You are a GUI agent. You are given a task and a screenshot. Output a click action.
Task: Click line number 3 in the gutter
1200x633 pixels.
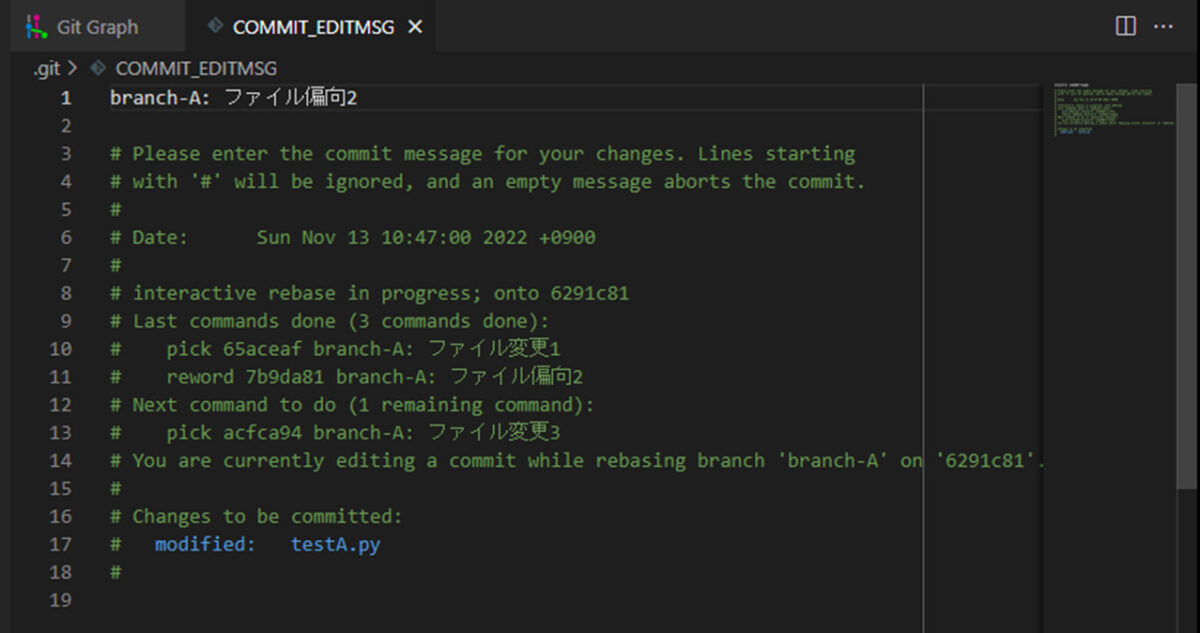[x=65, y=154]
